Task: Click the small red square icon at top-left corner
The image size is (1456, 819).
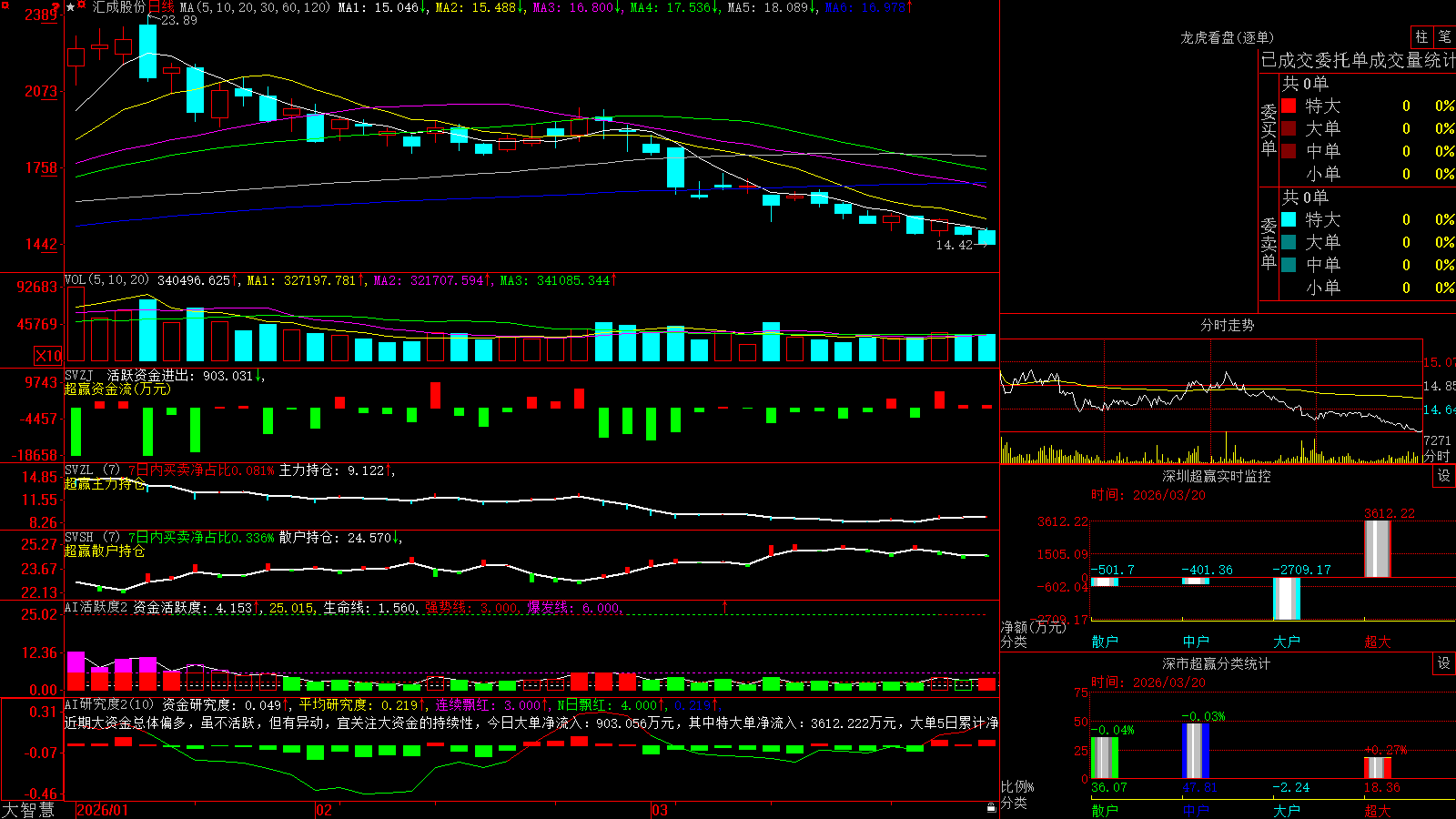Action: point(4,4)
